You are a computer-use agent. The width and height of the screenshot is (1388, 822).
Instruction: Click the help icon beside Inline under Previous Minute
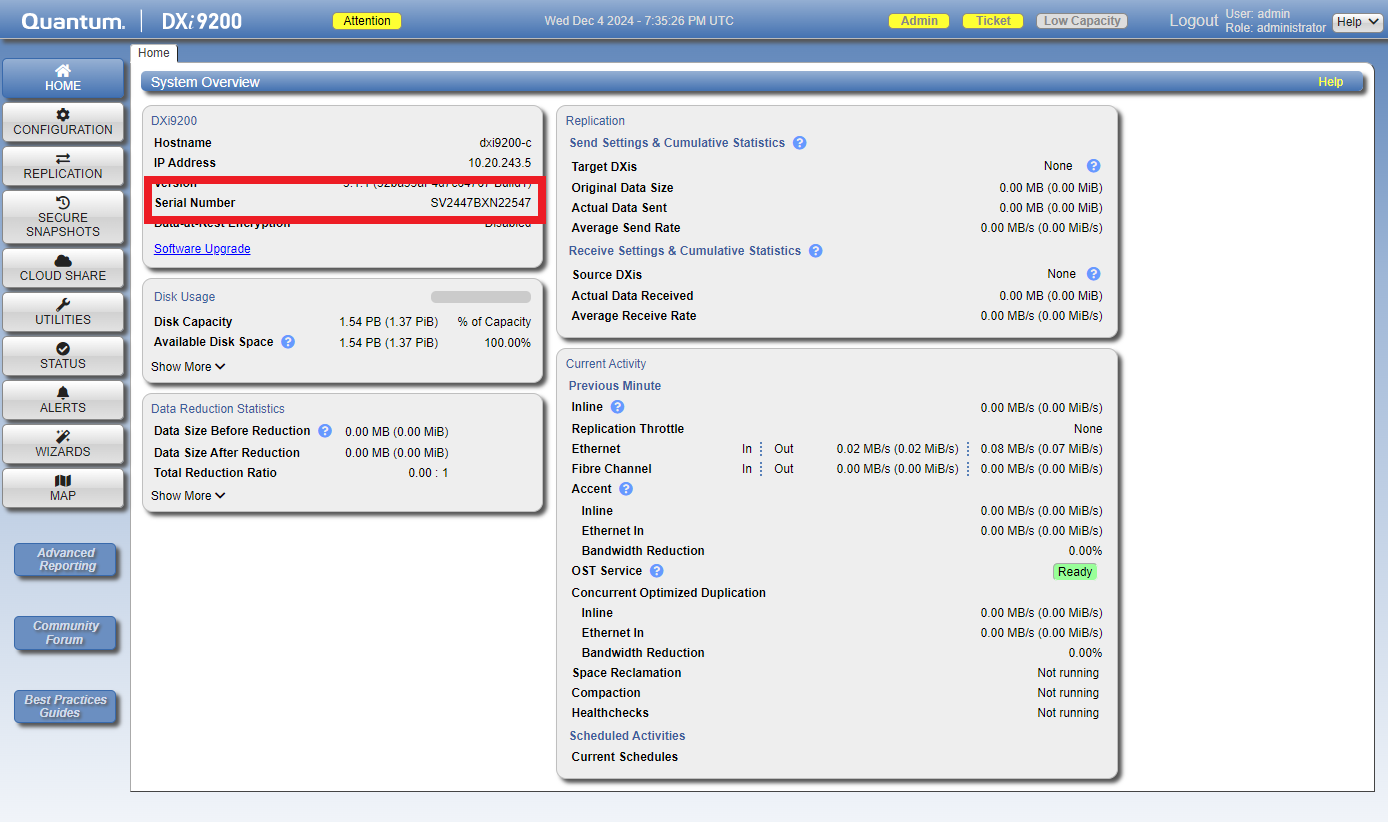(618, 407)
